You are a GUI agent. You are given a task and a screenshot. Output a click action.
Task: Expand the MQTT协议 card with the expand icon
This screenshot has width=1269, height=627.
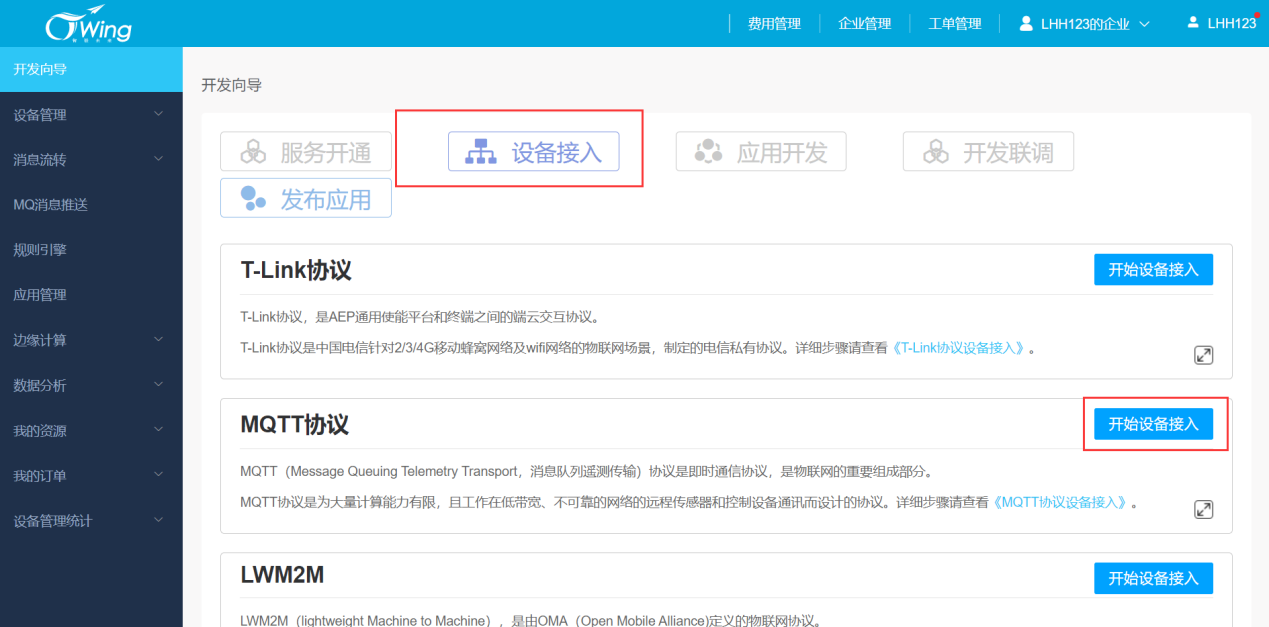pos(1204,509)
